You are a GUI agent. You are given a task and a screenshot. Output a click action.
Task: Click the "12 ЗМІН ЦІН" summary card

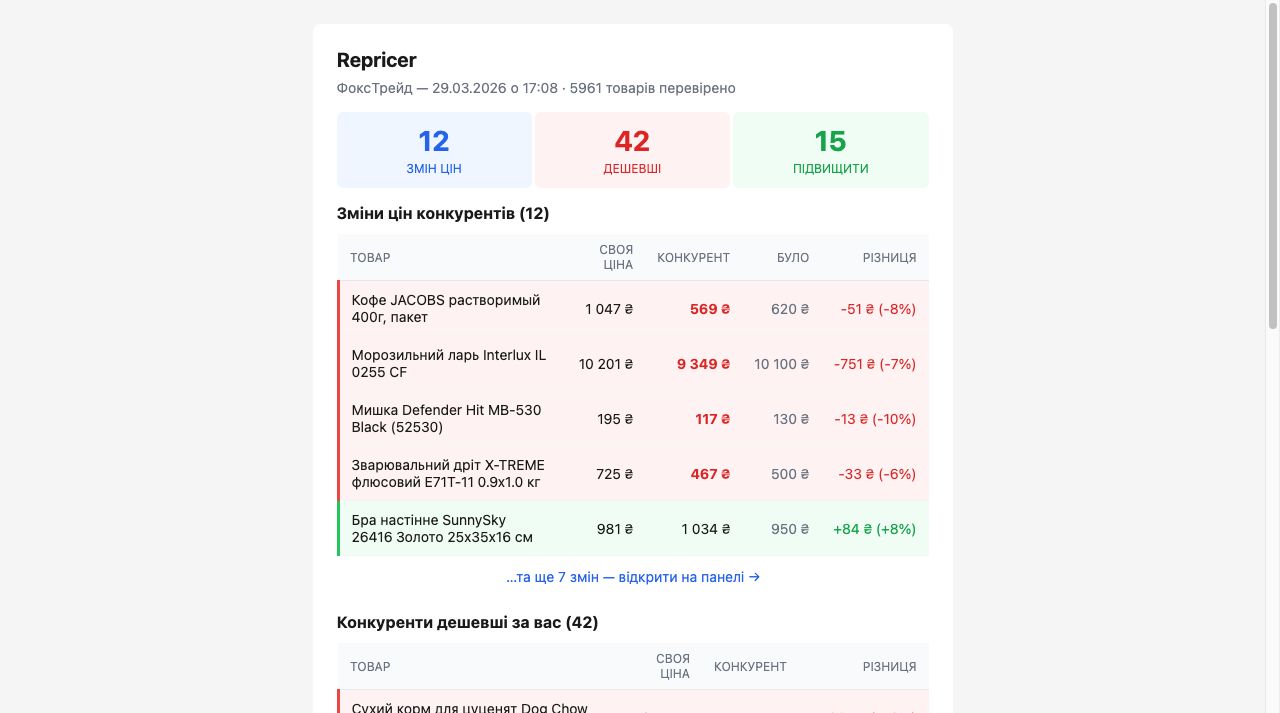click(x=434, y=149)
